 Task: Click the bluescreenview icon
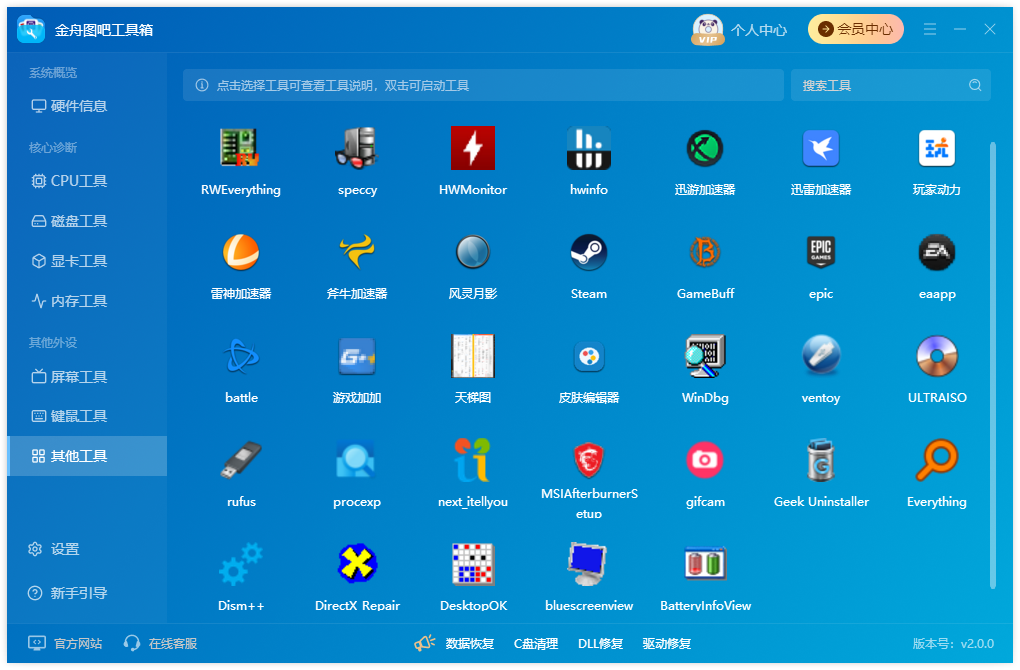(589, 564)
